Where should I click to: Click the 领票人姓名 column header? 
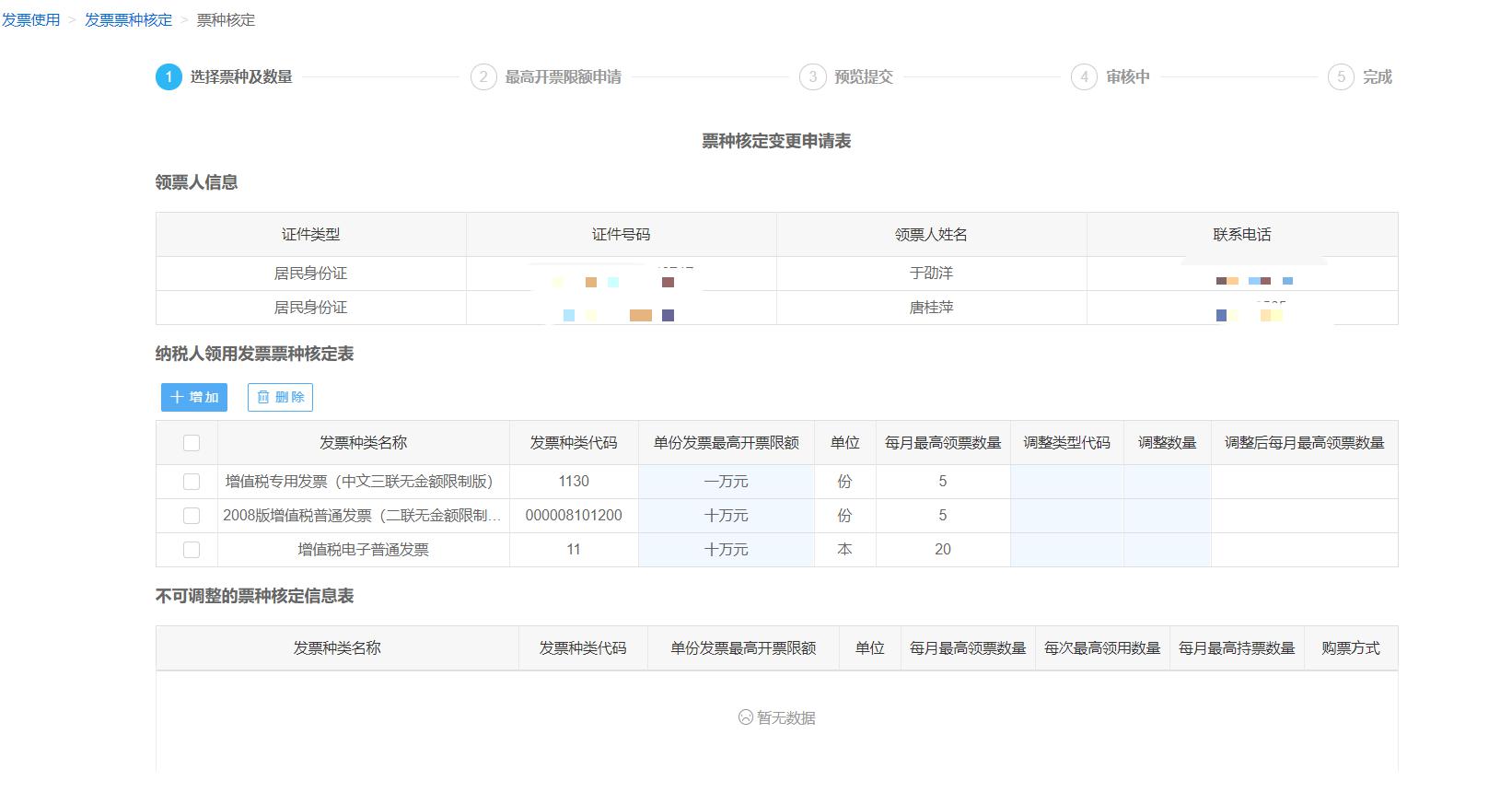click(x=931, y=235)
